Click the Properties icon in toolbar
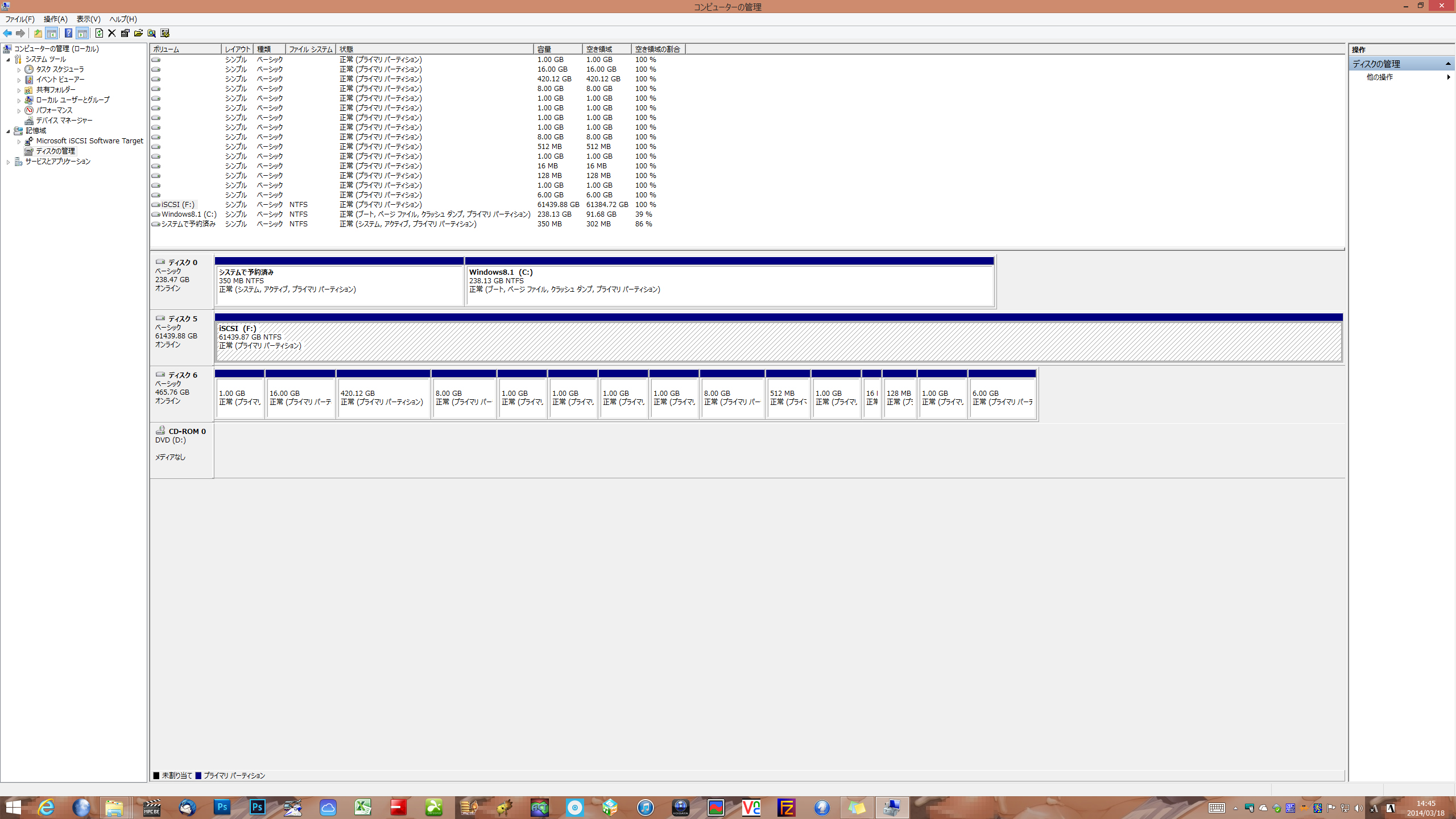This screenshot has height=819, width=1456. (125, 33)
